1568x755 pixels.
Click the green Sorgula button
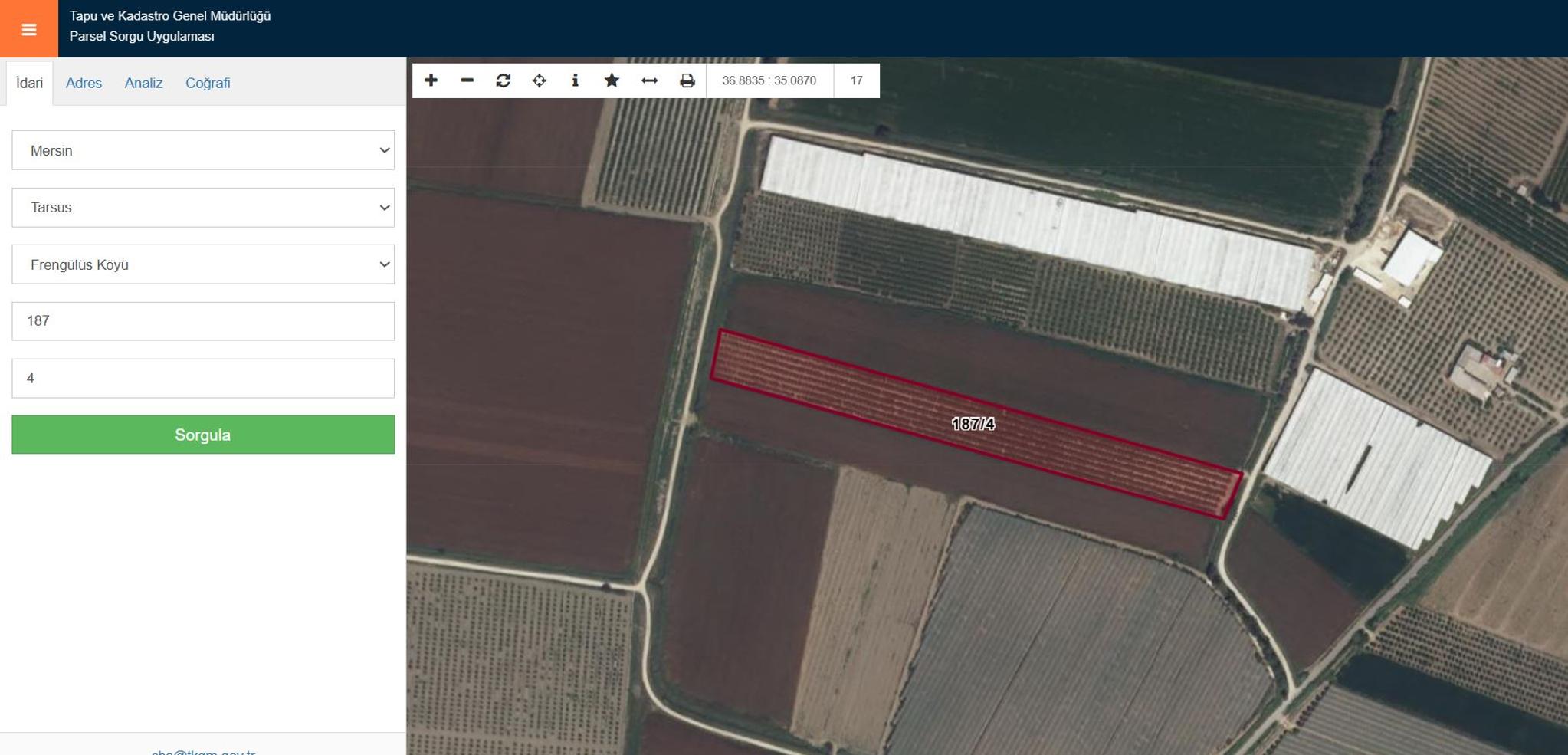coord(203,435)
